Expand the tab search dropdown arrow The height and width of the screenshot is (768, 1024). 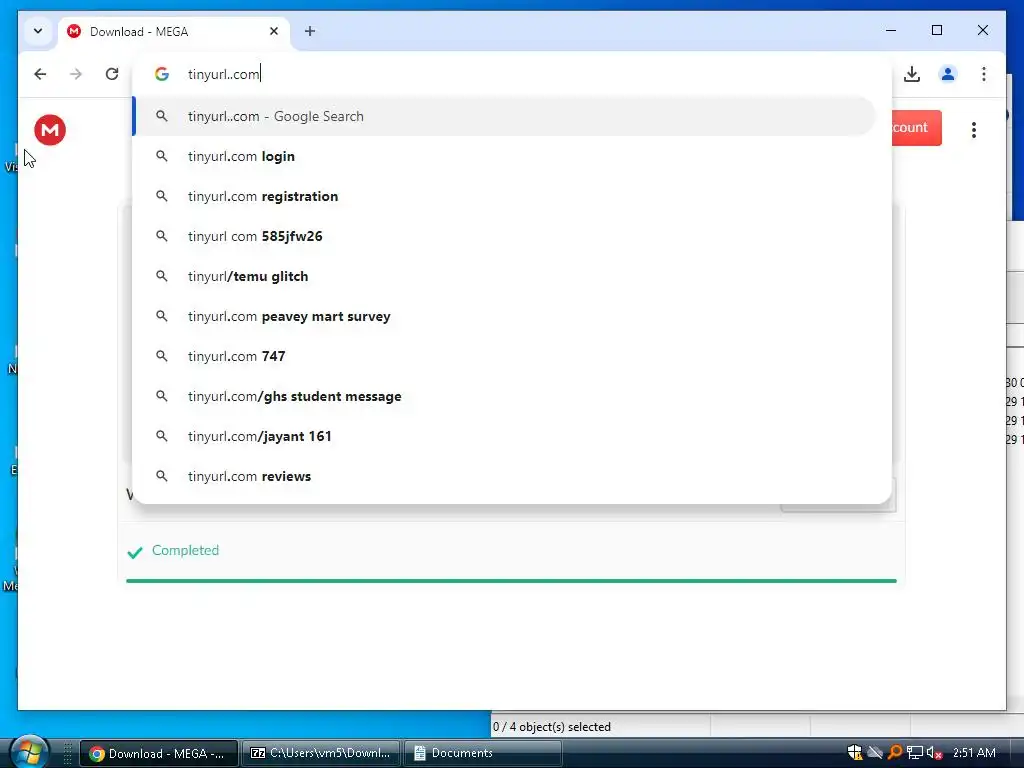[38, 31]
